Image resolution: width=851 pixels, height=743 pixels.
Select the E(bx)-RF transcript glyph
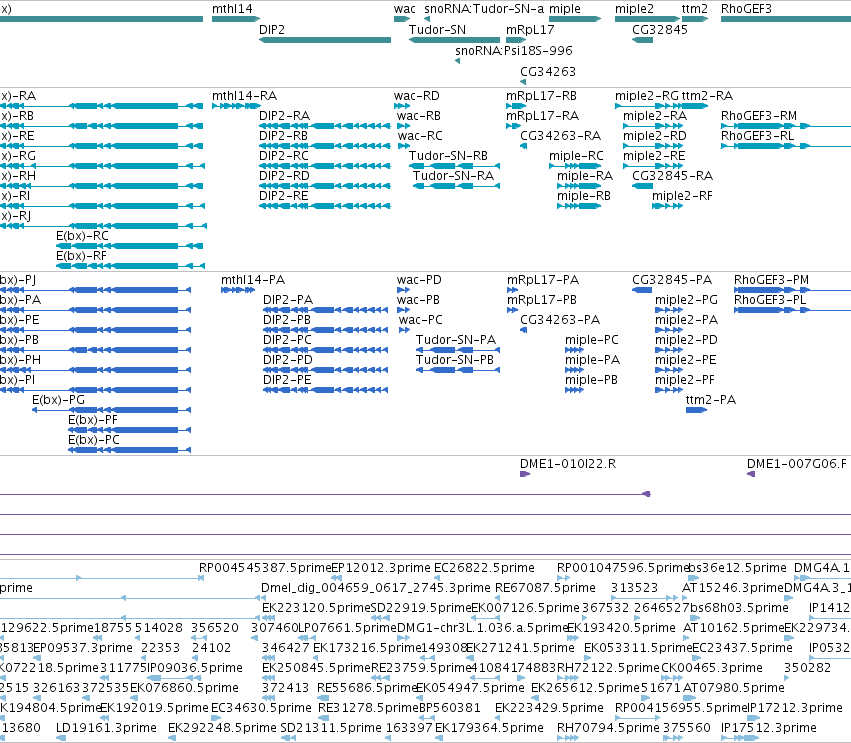pyautogui.click(x=130, y=266)
